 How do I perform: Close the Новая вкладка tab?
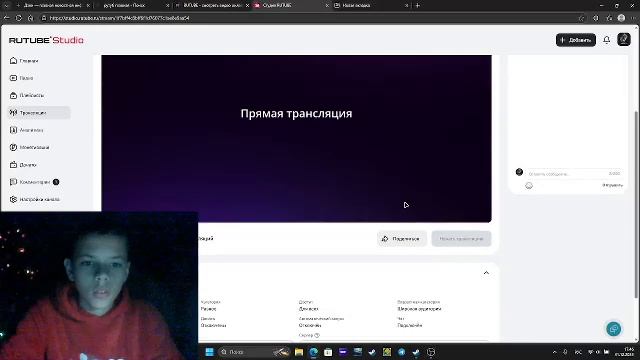point(407,5)
